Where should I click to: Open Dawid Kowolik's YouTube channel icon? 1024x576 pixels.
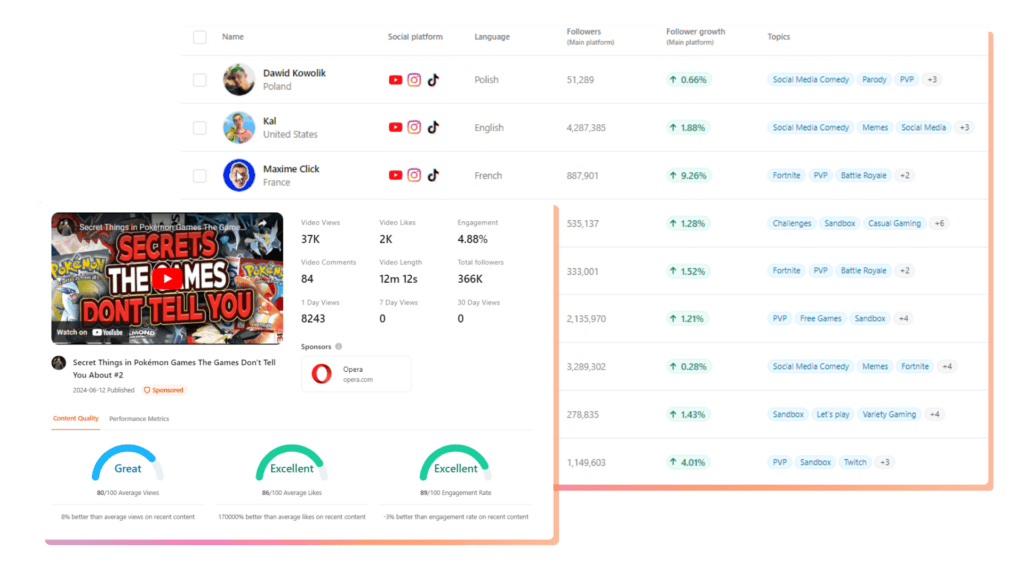point(395,80)
